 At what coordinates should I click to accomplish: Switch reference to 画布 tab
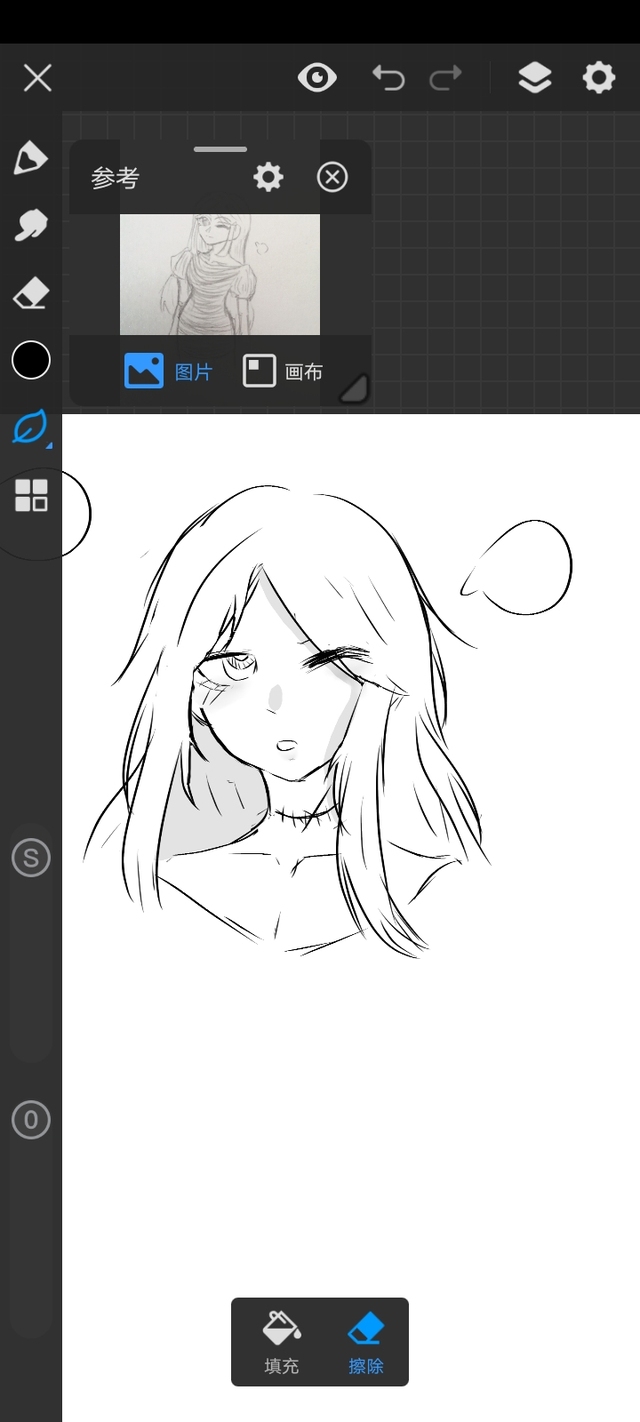click(283, 372)
